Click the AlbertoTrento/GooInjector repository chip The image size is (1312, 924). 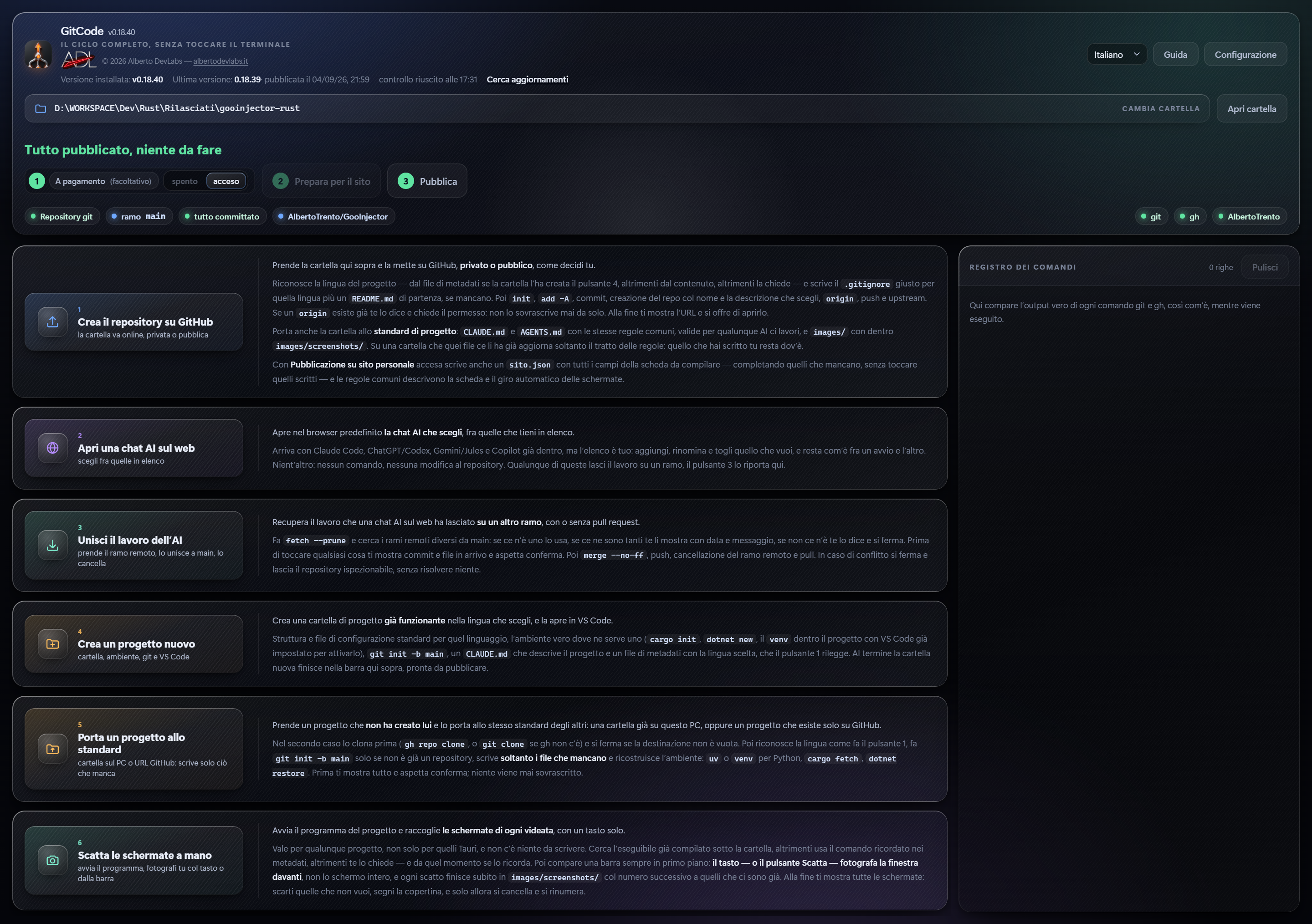(x=334, y=216)
